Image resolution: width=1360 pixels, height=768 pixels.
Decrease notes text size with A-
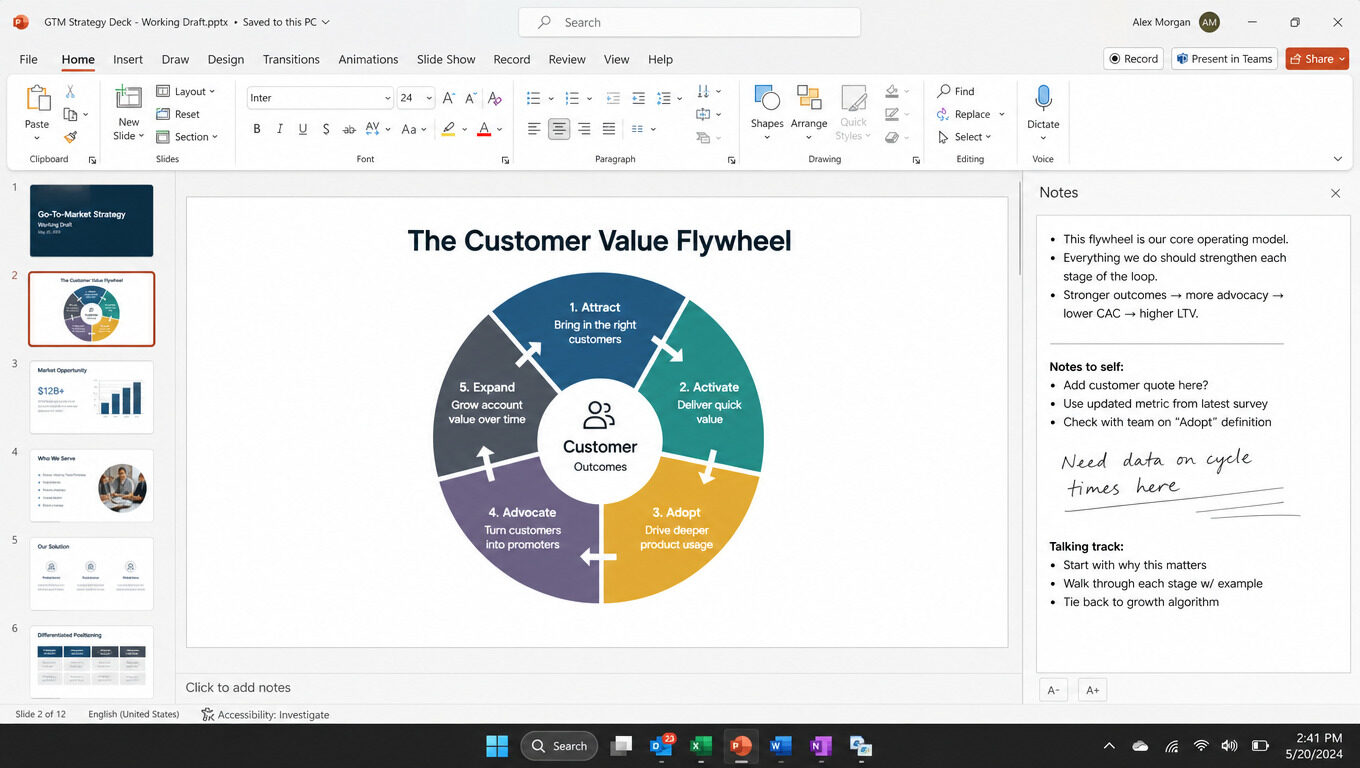(1053, 690)
